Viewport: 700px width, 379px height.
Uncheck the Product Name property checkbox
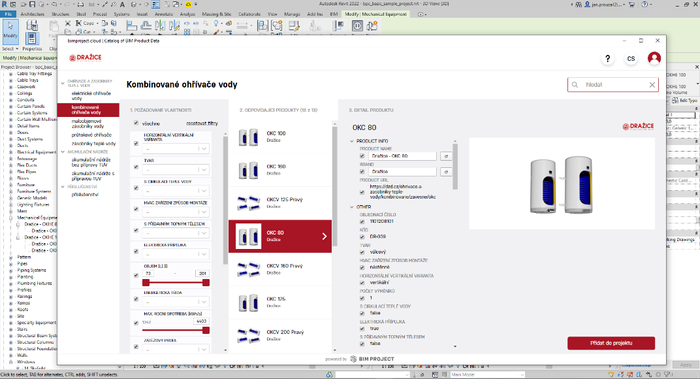point(362,156)
